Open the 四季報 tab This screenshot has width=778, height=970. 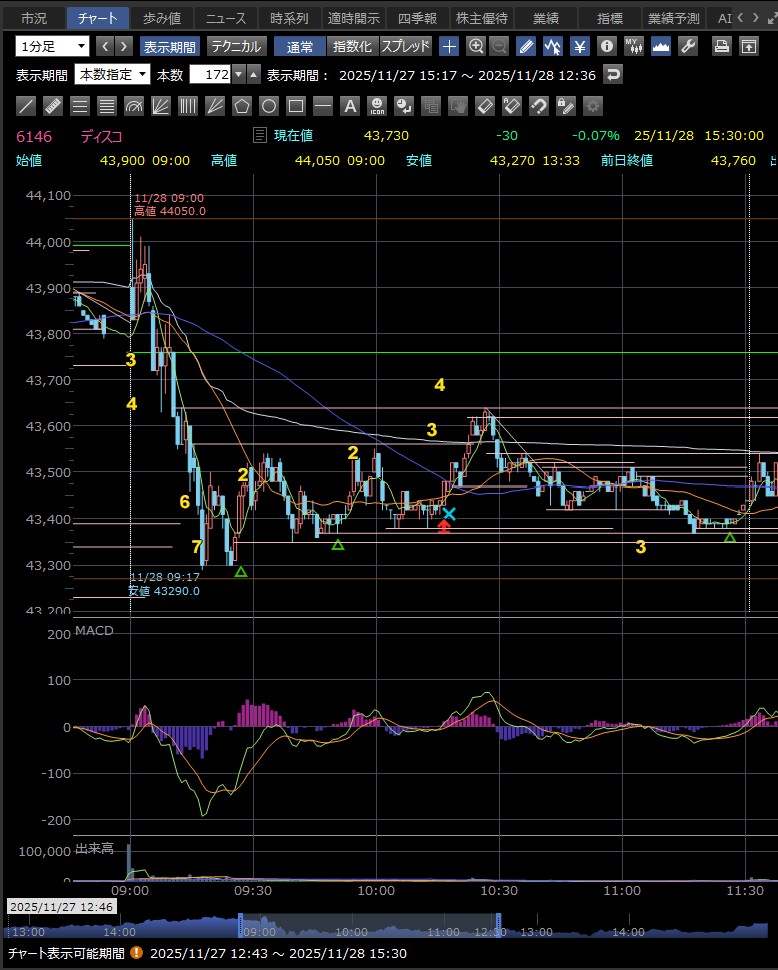(417, 18)
